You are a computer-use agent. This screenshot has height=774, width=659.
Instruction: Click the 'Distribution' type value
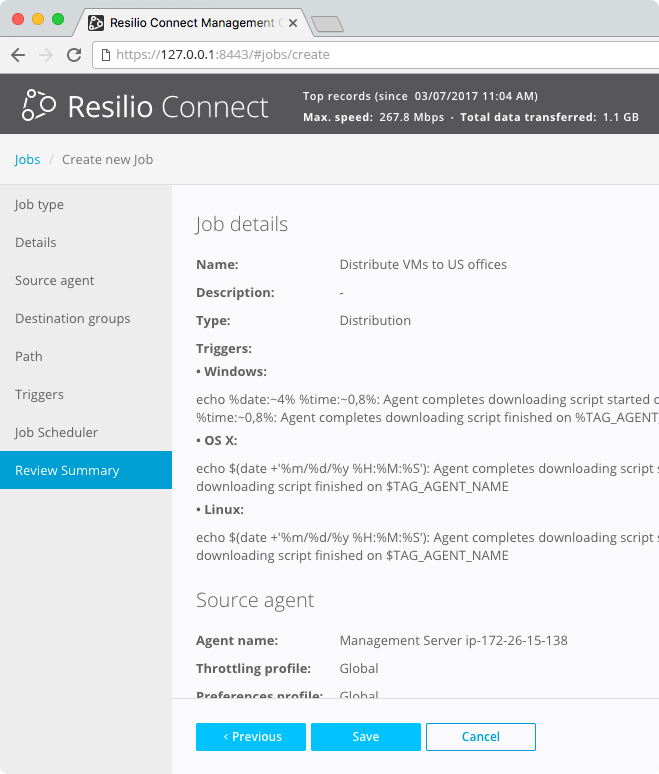tap(375, 320)
